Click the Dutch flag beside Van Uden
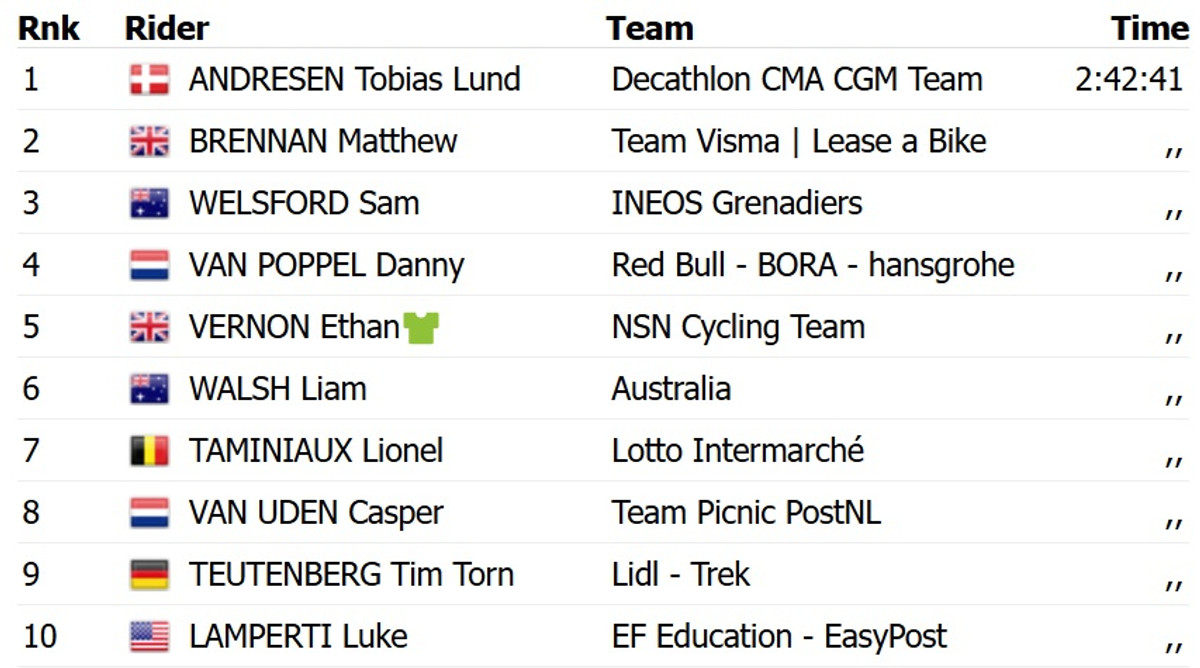 pos(149,513)
